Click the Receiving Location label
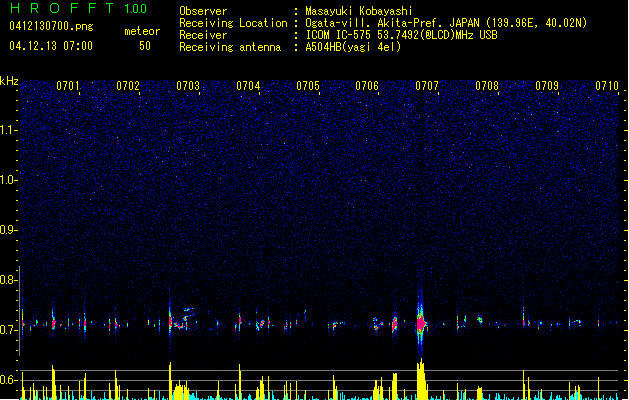 point(233,23)
